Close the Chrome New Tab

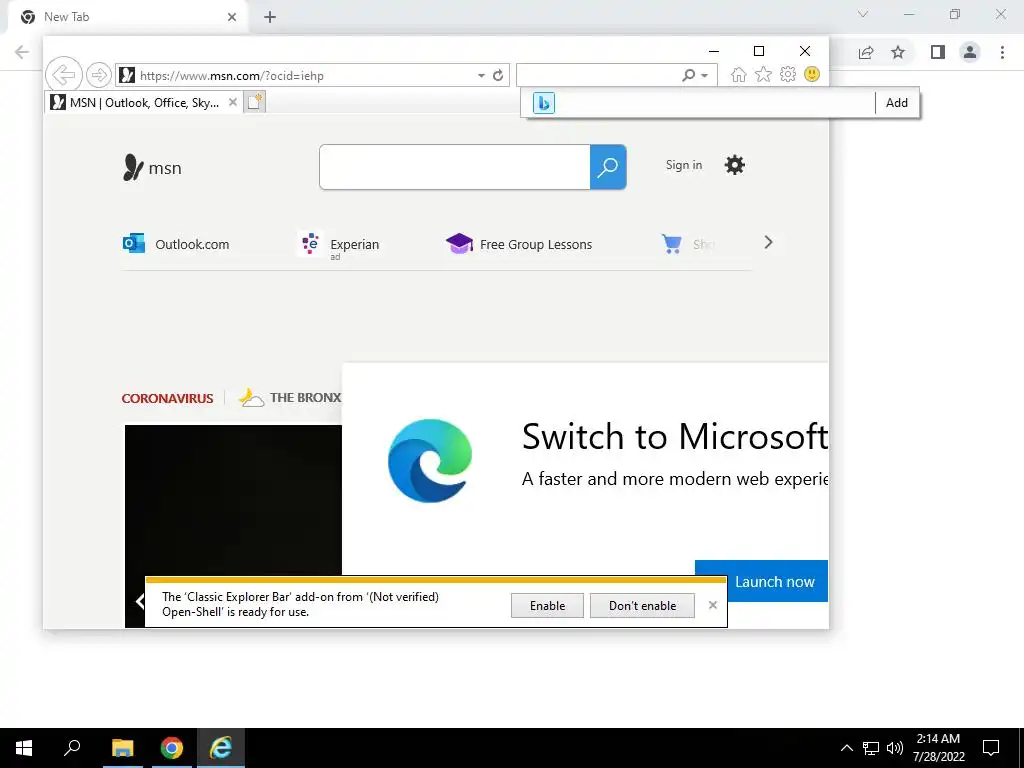(x=232, y=17)
